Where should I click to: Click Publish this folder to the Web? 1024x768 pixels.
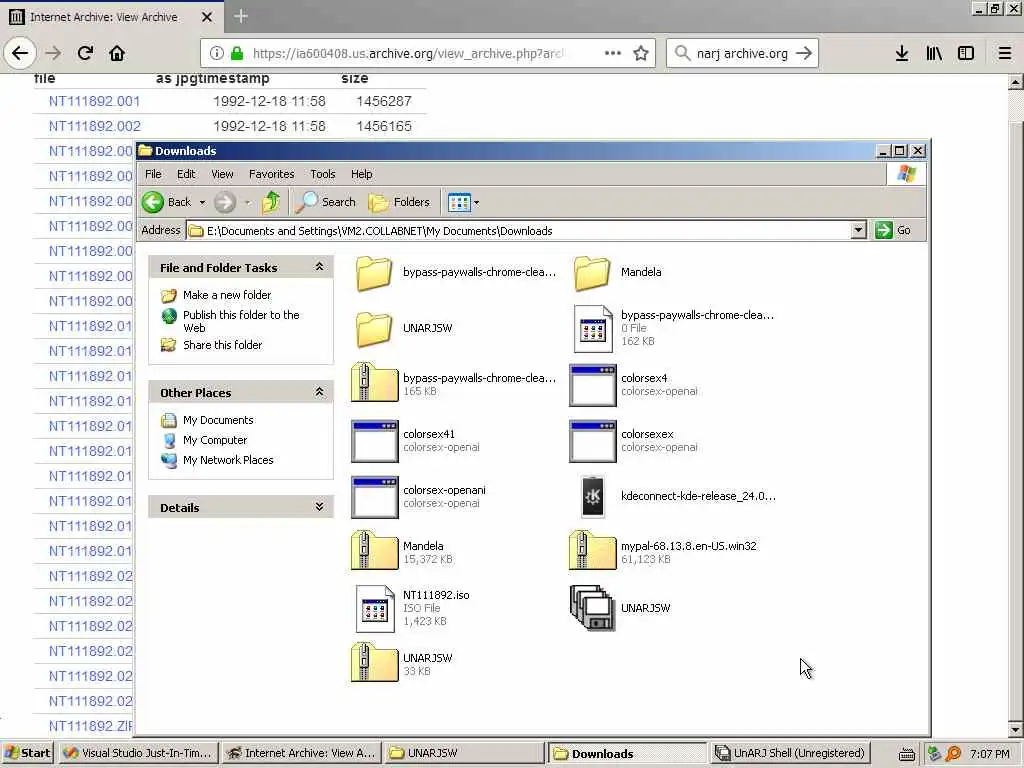click(x=241, y=321)
